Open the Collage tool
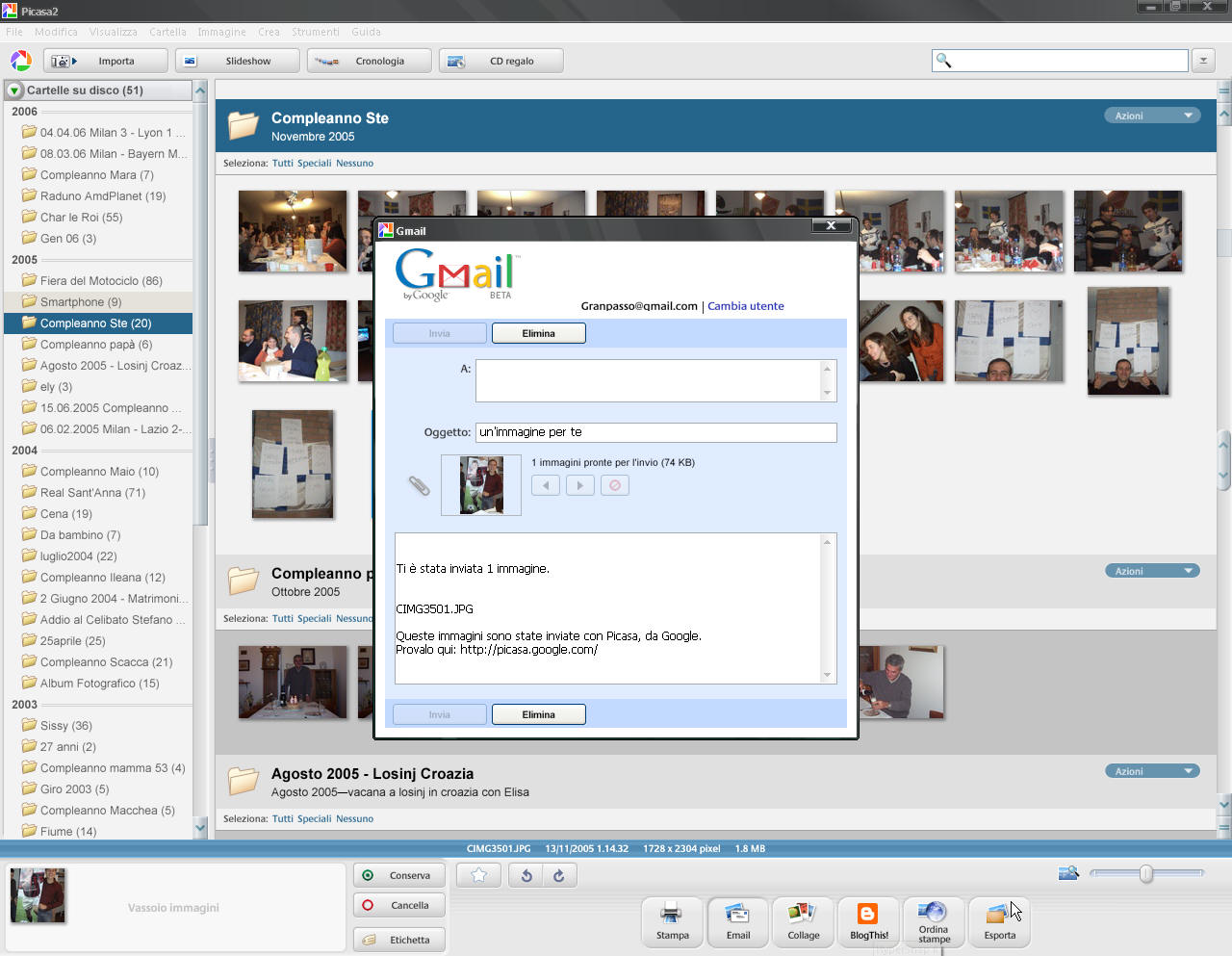 coord(803,921)
